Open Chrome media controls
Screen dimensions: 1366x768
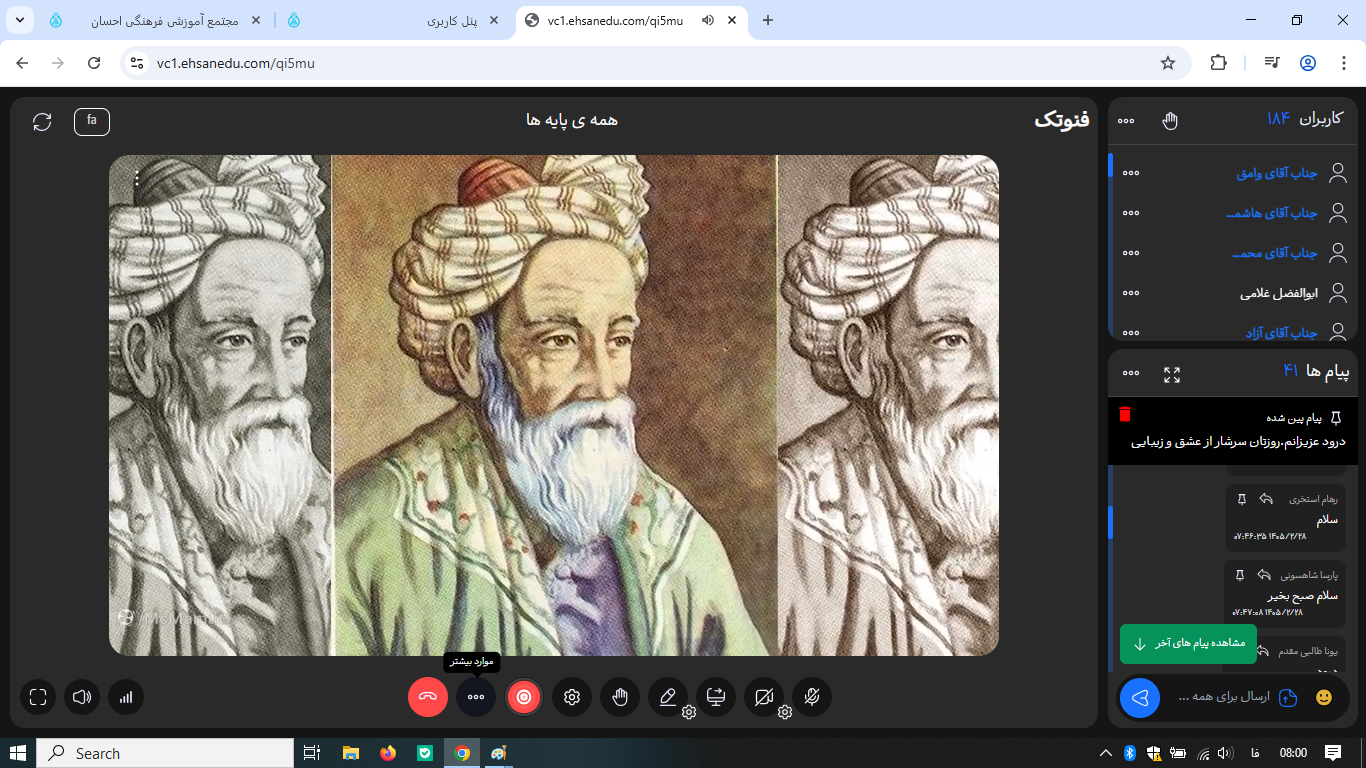point(1272,63)
